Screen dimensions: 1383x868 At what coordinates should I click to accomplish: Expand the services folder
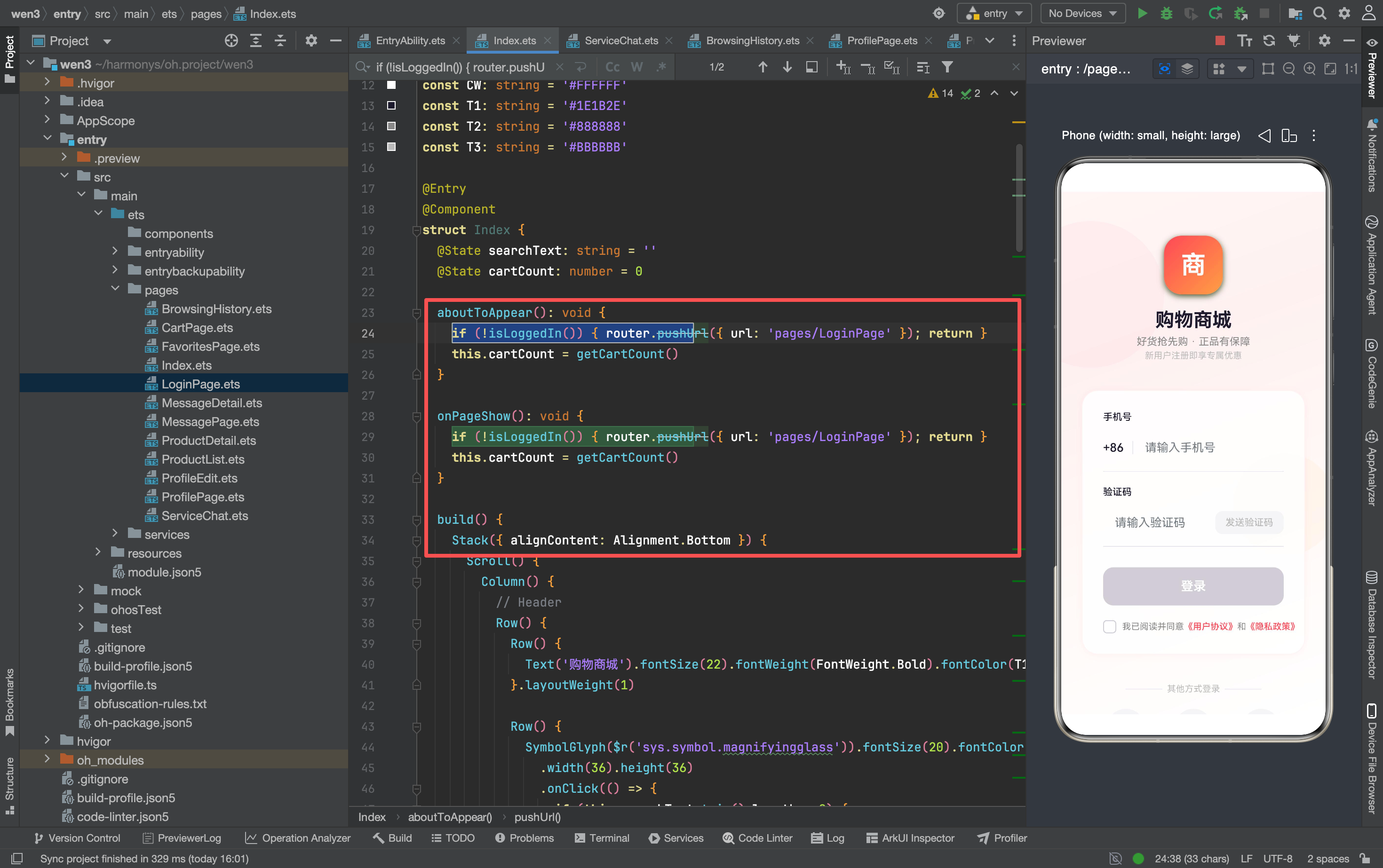pyautogui.click(x=115, y=534)
